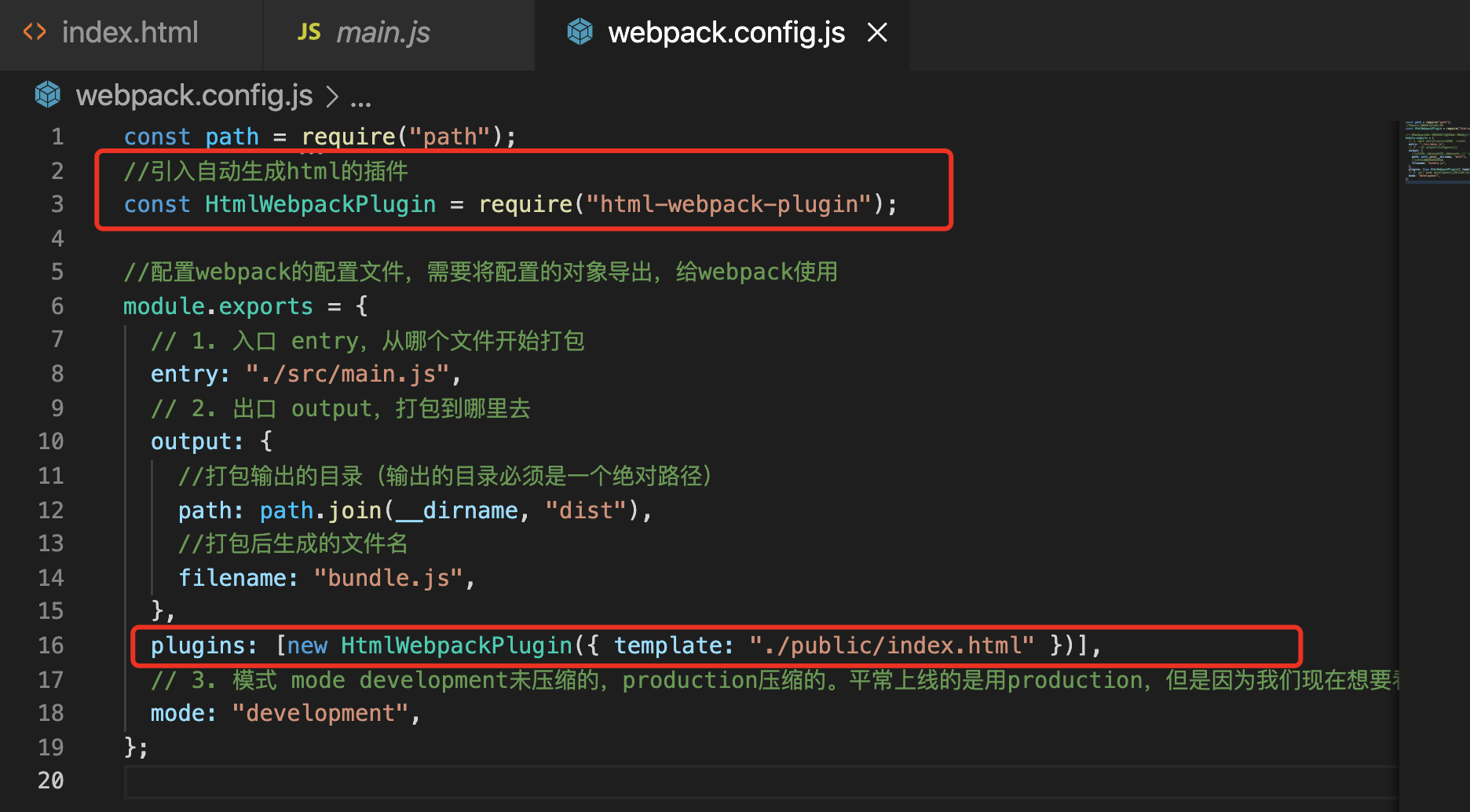The image size is (1470, 812).
Task: Click the plugins line inside the red highlight
Action: (x=203, y=646)
